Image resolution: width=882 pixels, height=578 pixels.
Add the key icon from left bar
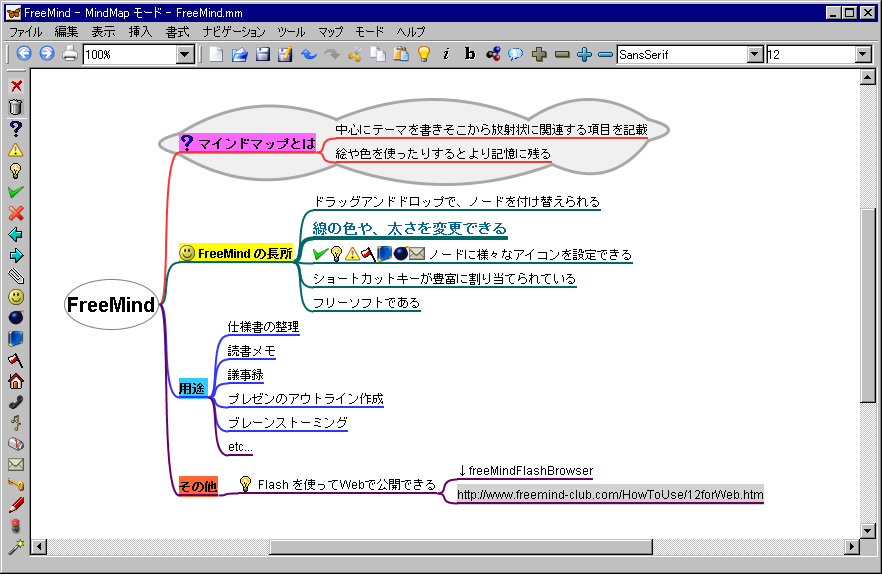[x=16, y=484]
